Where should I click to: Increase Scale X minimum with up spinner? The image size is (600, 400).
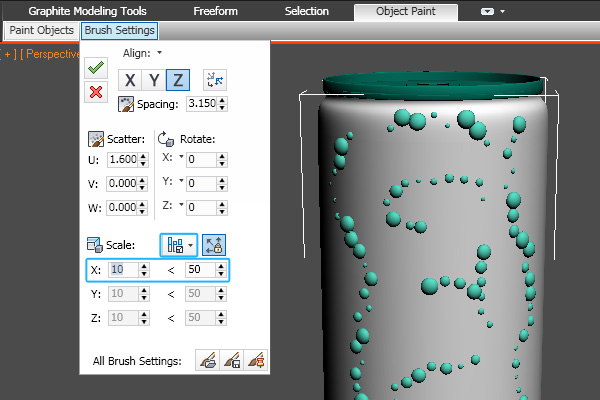coord(144,266)
